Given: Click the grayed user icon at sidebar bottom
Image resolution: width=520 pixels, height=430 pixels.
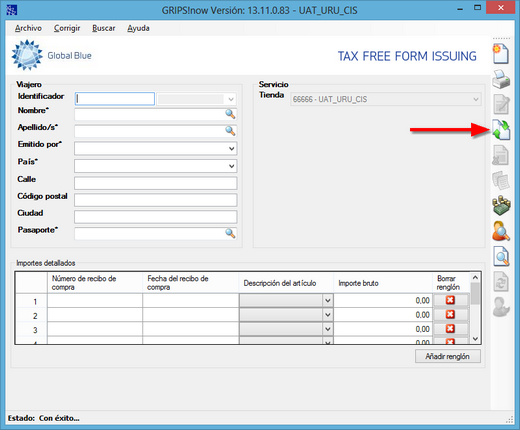Looking at the screenshot, I should [501, 307].
